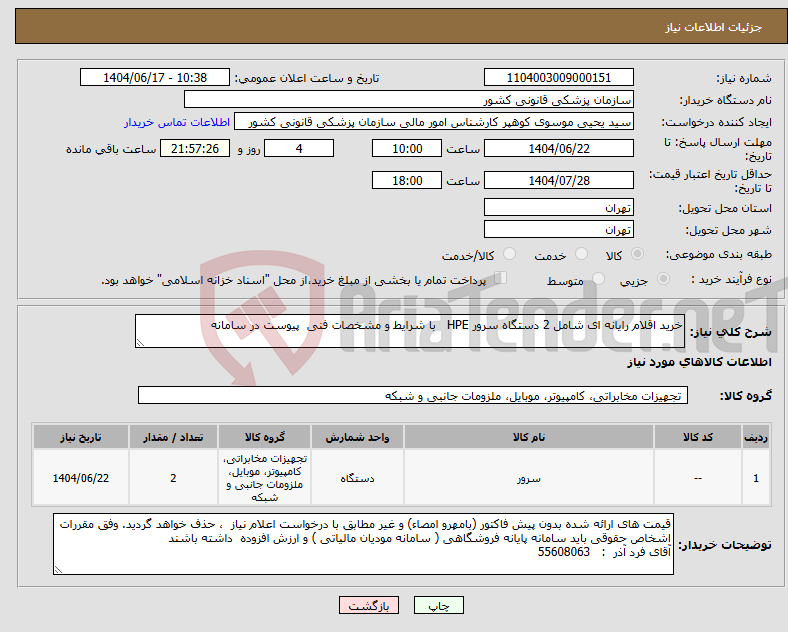Screen dimensions: 788x632
Task: Click the table date cell 1404/06/22
Action: pyautogui.click(x=80, y=478)
